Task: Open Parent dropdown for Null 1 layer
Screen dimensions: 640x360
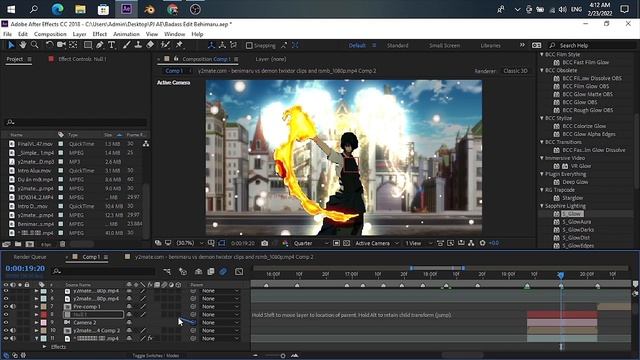Action: [x=220, y=315]
